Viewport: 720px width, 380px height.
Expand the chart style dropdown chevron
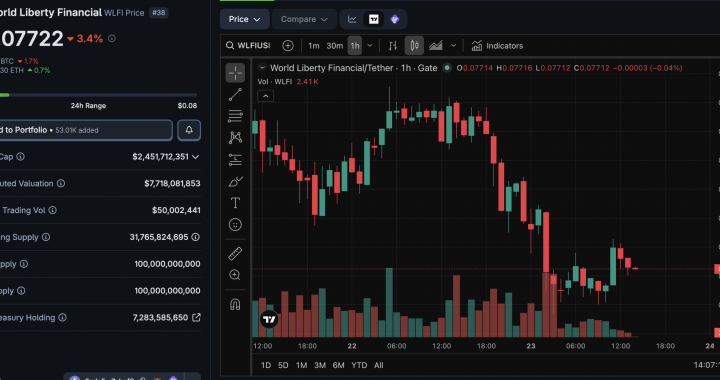(x=454, y=45)
